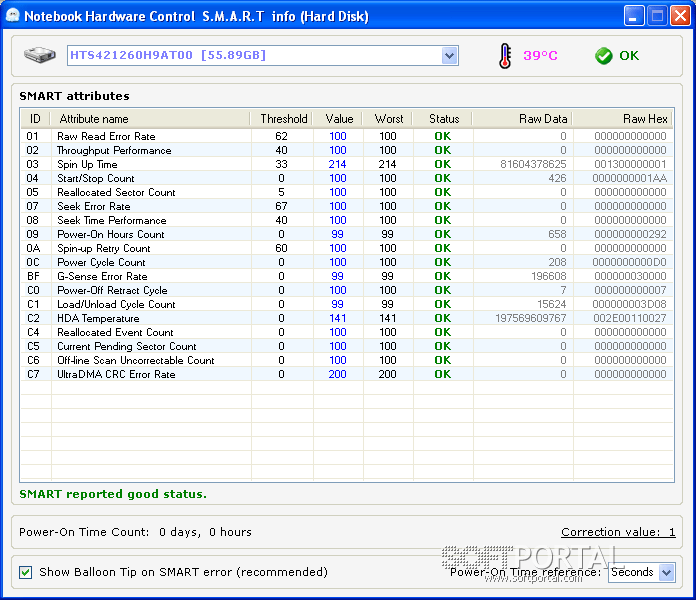Sort by Status column header
The height and width of the screenshot is (600, 696).
click(x=443, y=119)
